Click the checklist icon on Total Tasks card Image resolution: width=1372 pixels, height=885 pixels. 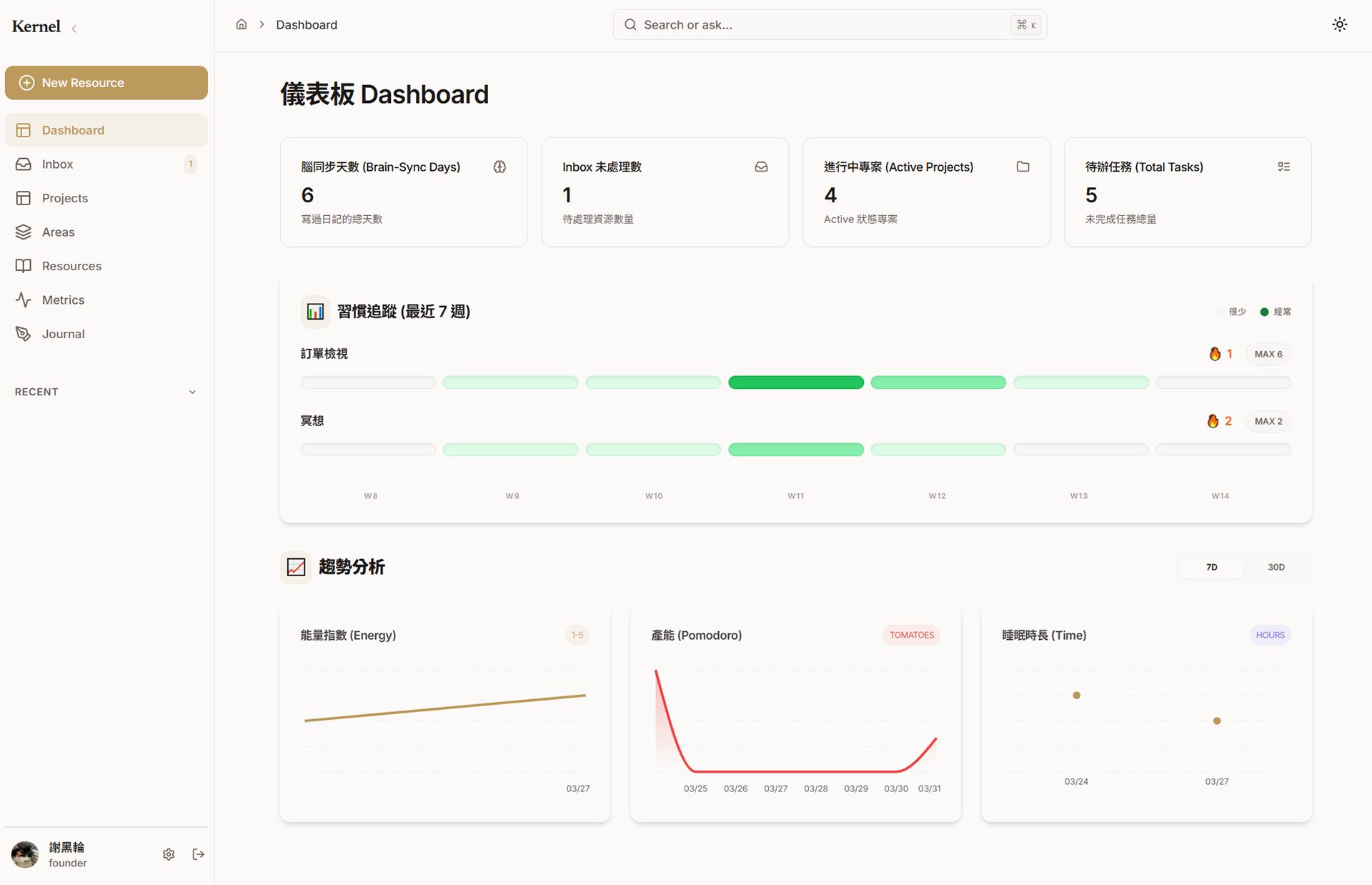tap(1283, 167)
